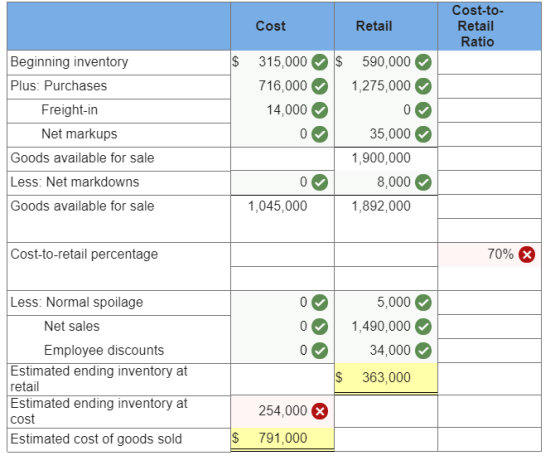Click green checkmark beside Beginning inventory retail 590,000

pos(423,62)
